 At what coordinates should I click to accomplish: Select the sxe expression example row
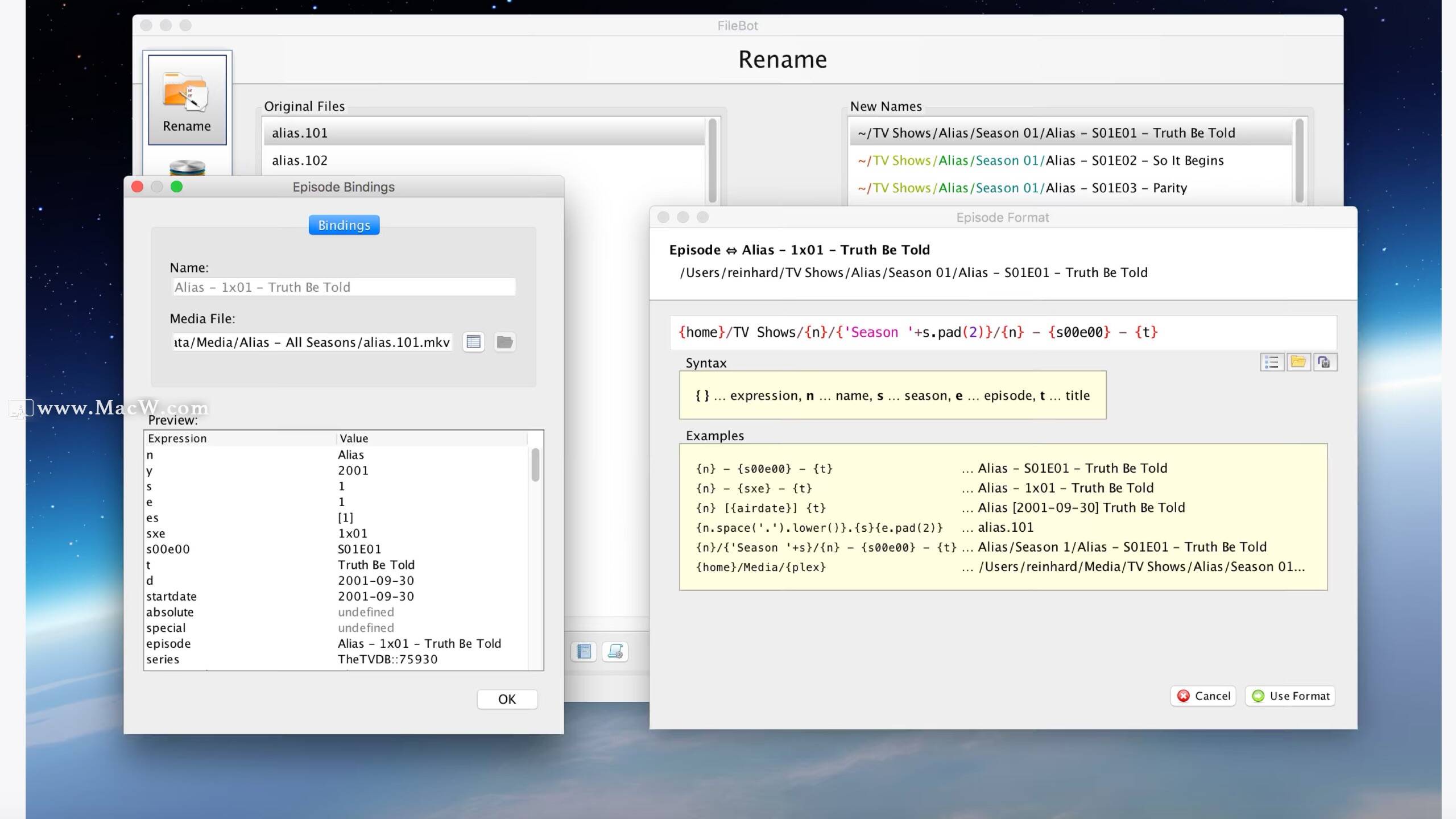pos(1000,488)
